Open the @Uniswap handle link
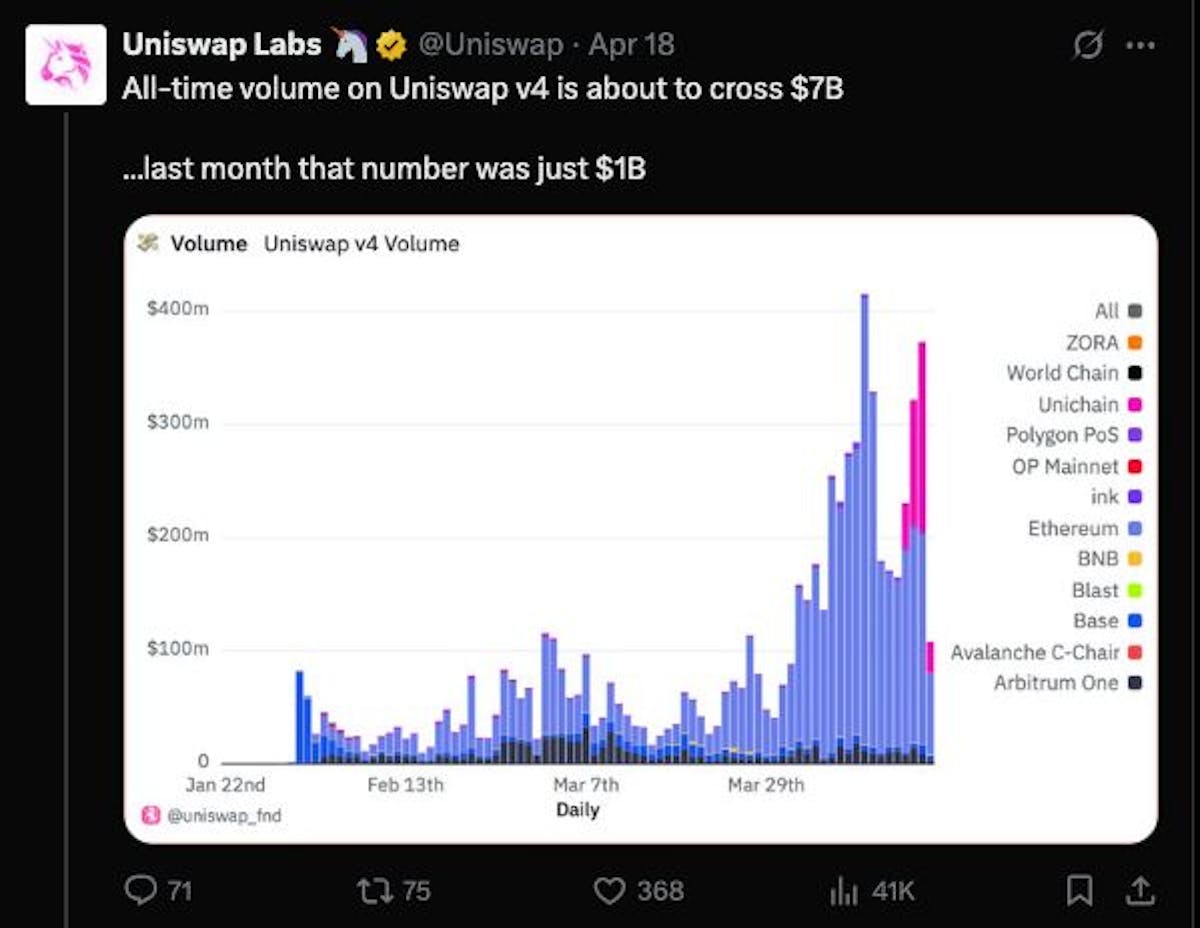This screenshot has width=1200, height=928. (x=490, y=44)
